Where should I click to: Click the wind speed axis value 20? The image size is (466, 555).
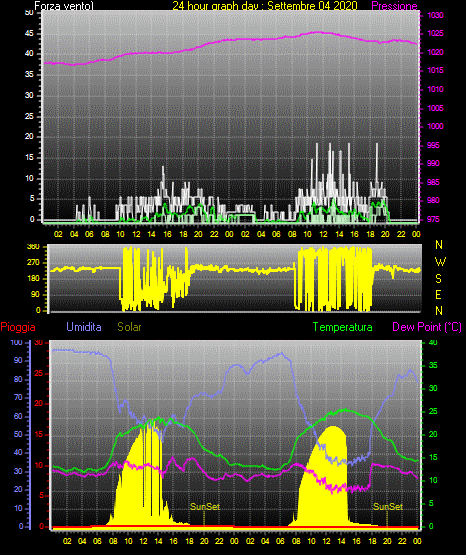29,137
